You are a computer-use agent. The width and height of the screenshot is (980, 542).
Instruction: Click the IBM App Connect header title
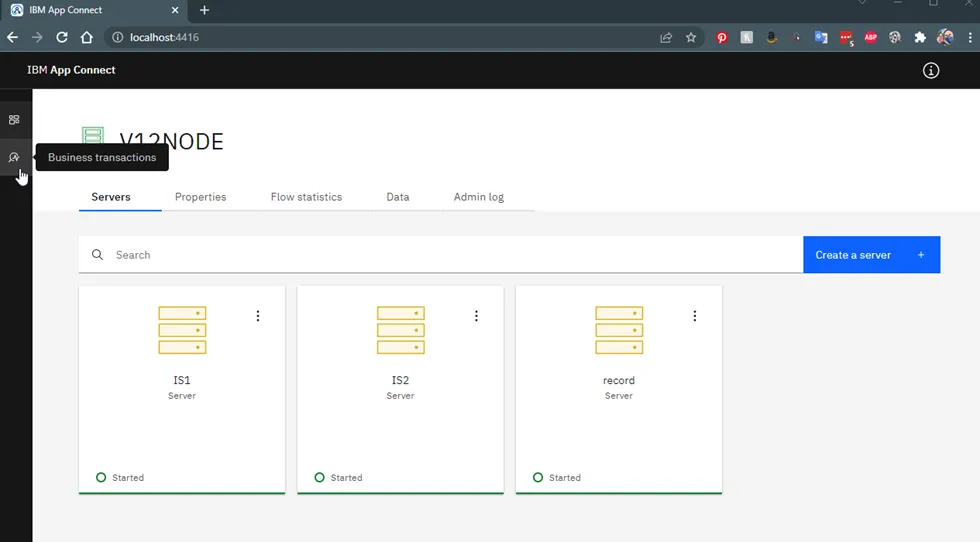71,70
